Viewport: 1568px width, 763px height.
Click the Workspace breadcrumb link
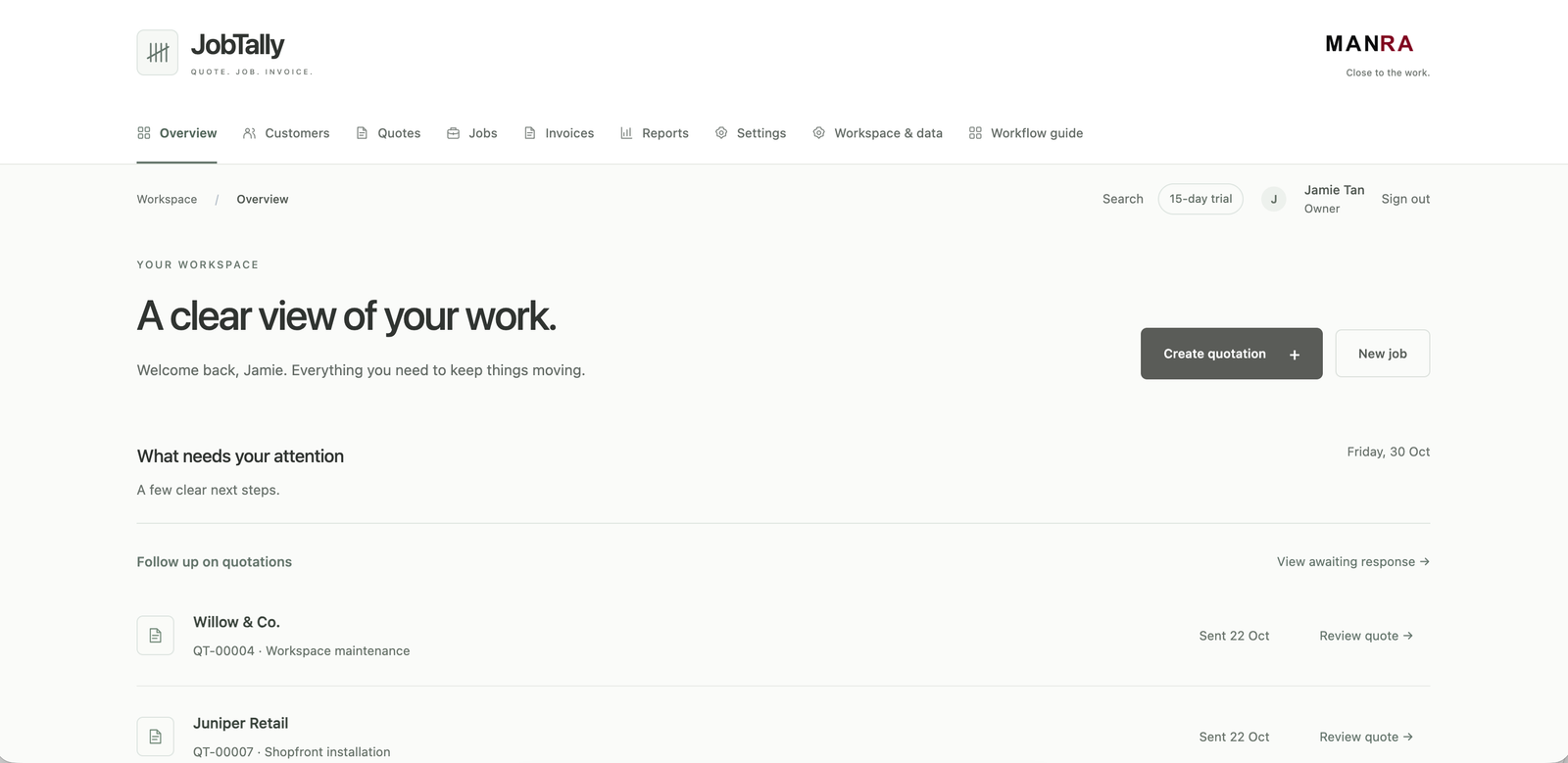(x=167, y=199)
